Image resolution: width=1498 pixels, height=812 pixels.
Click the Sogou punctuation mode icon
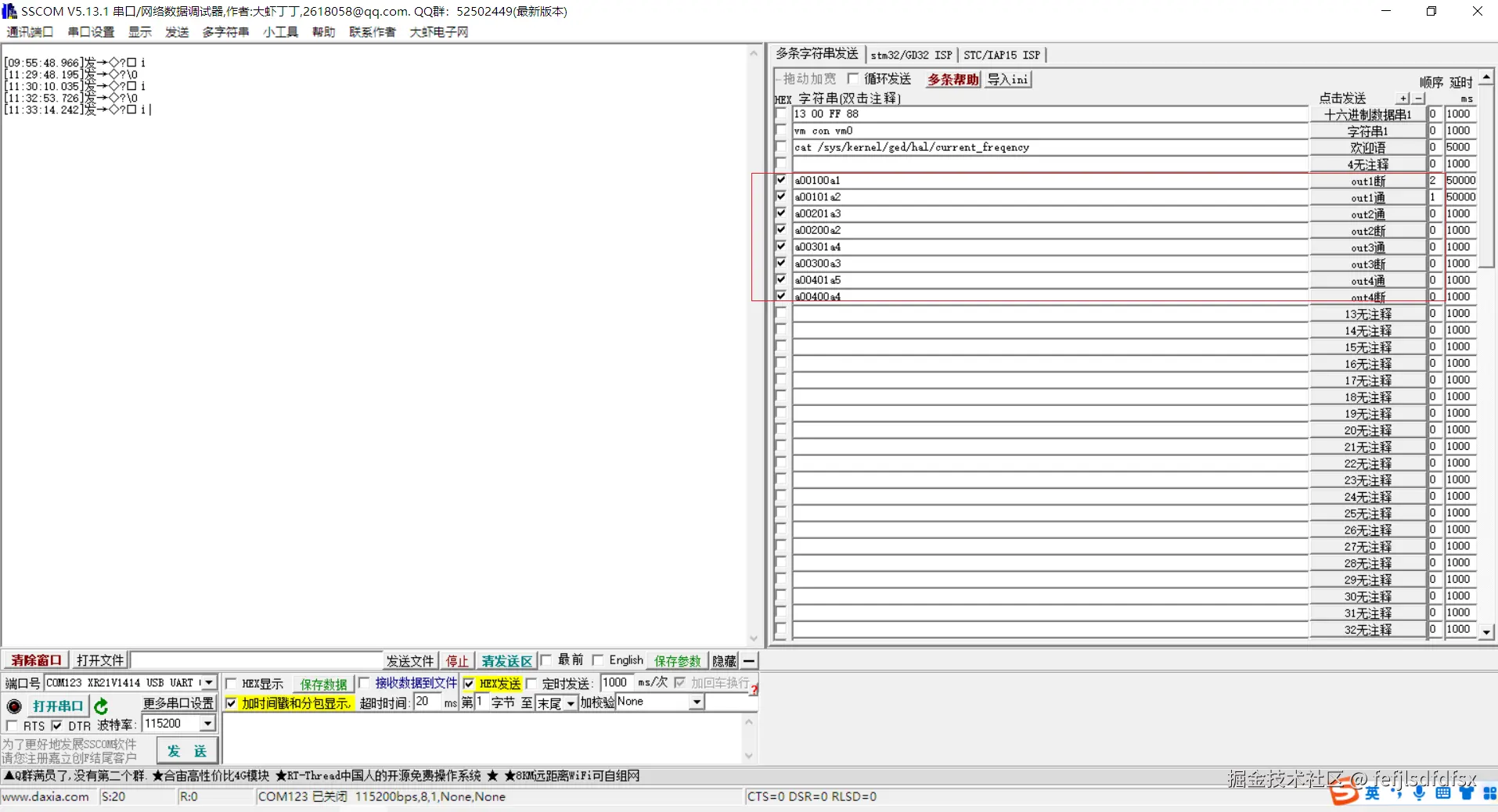pyautogui.click(x=1396, y=793)
